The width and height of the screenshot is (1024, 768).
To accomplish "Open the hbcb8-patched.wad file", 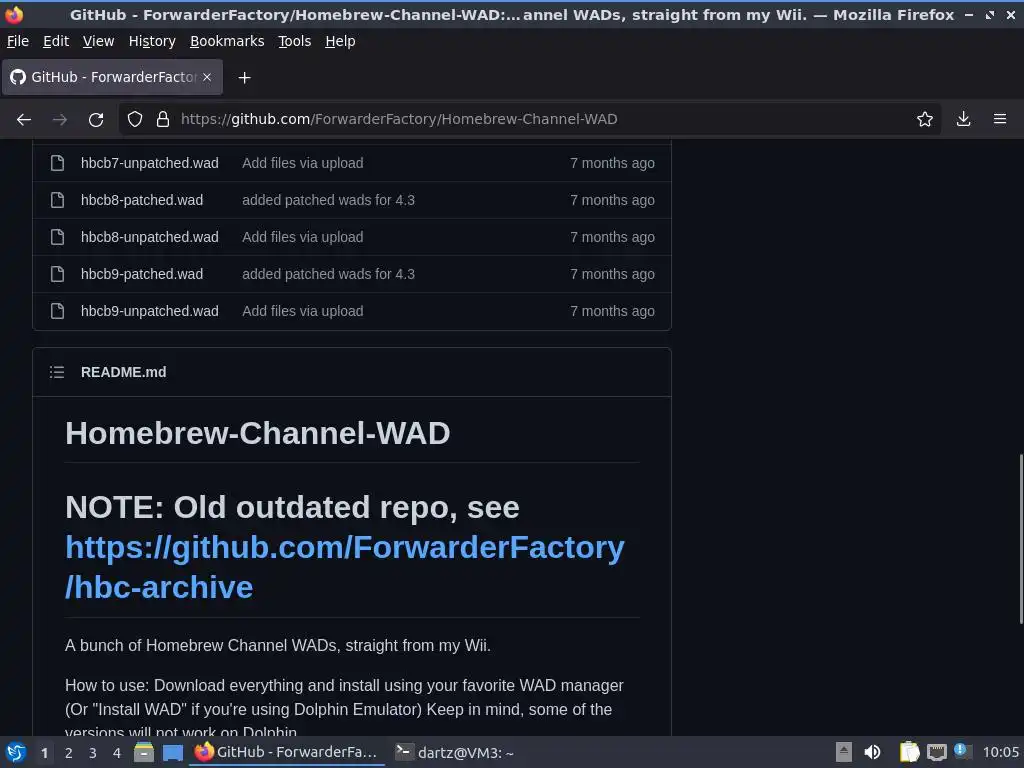I will point(142,200).
